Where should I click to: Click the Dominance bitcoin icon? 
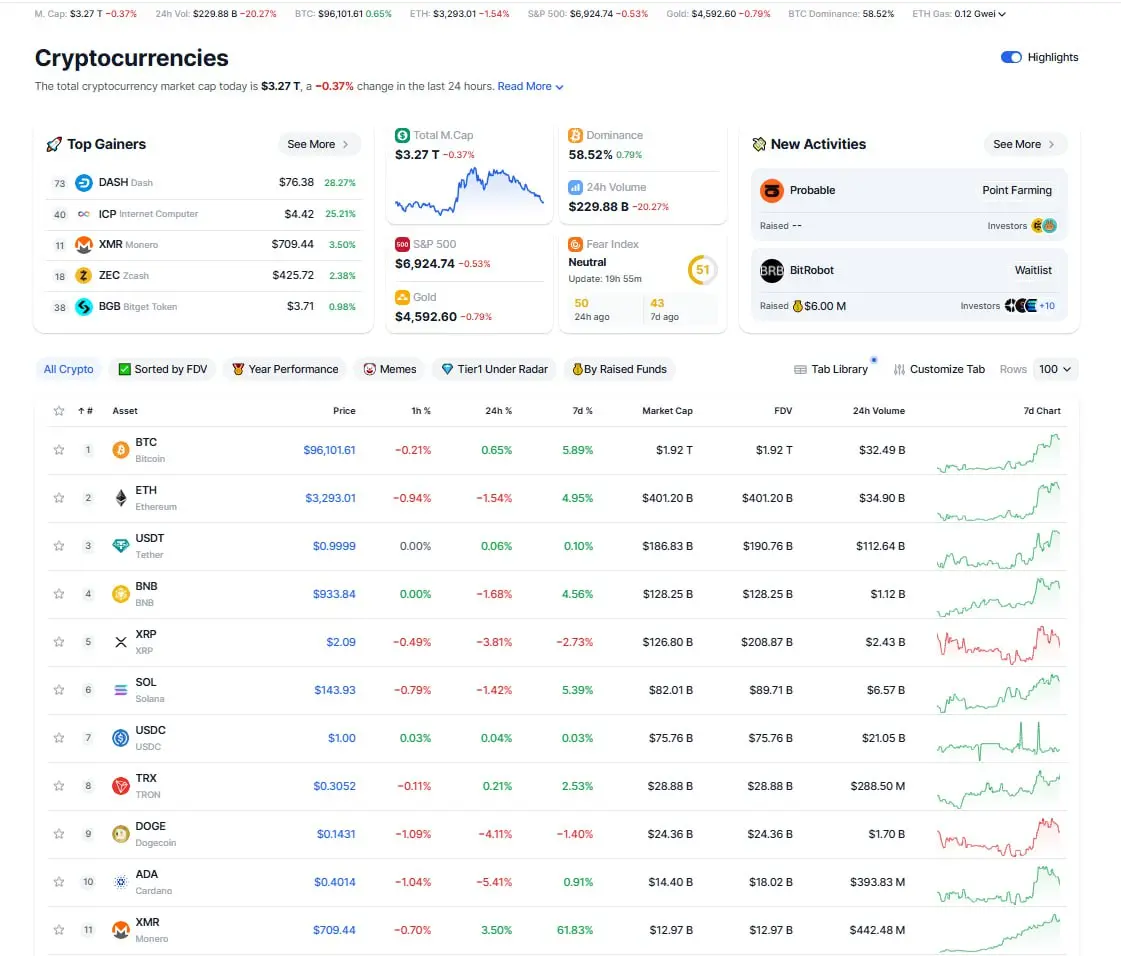coord(576,135)
